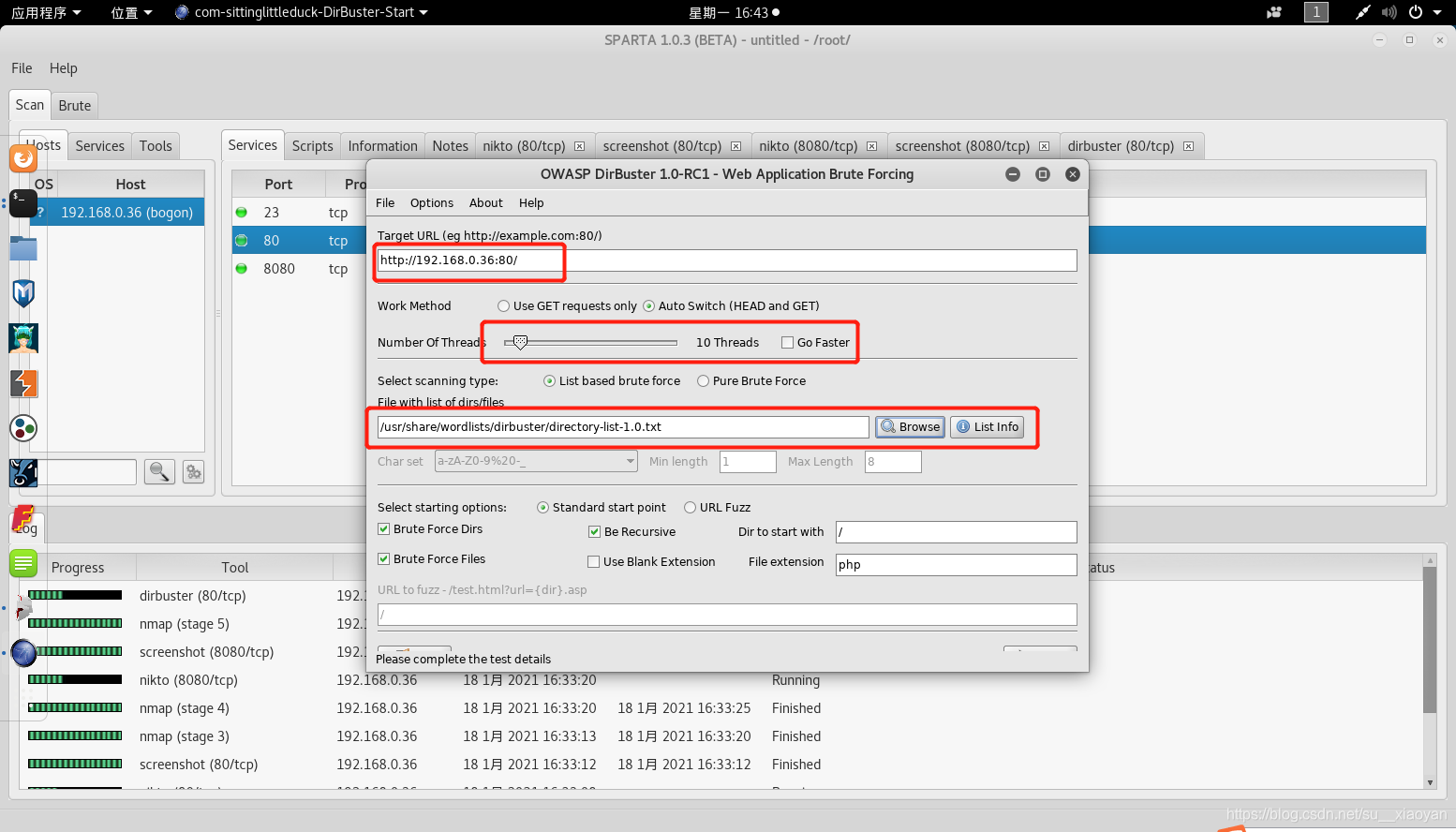The image size is (1456, 832).
Task: Click the List Info button
Action: 988,427
